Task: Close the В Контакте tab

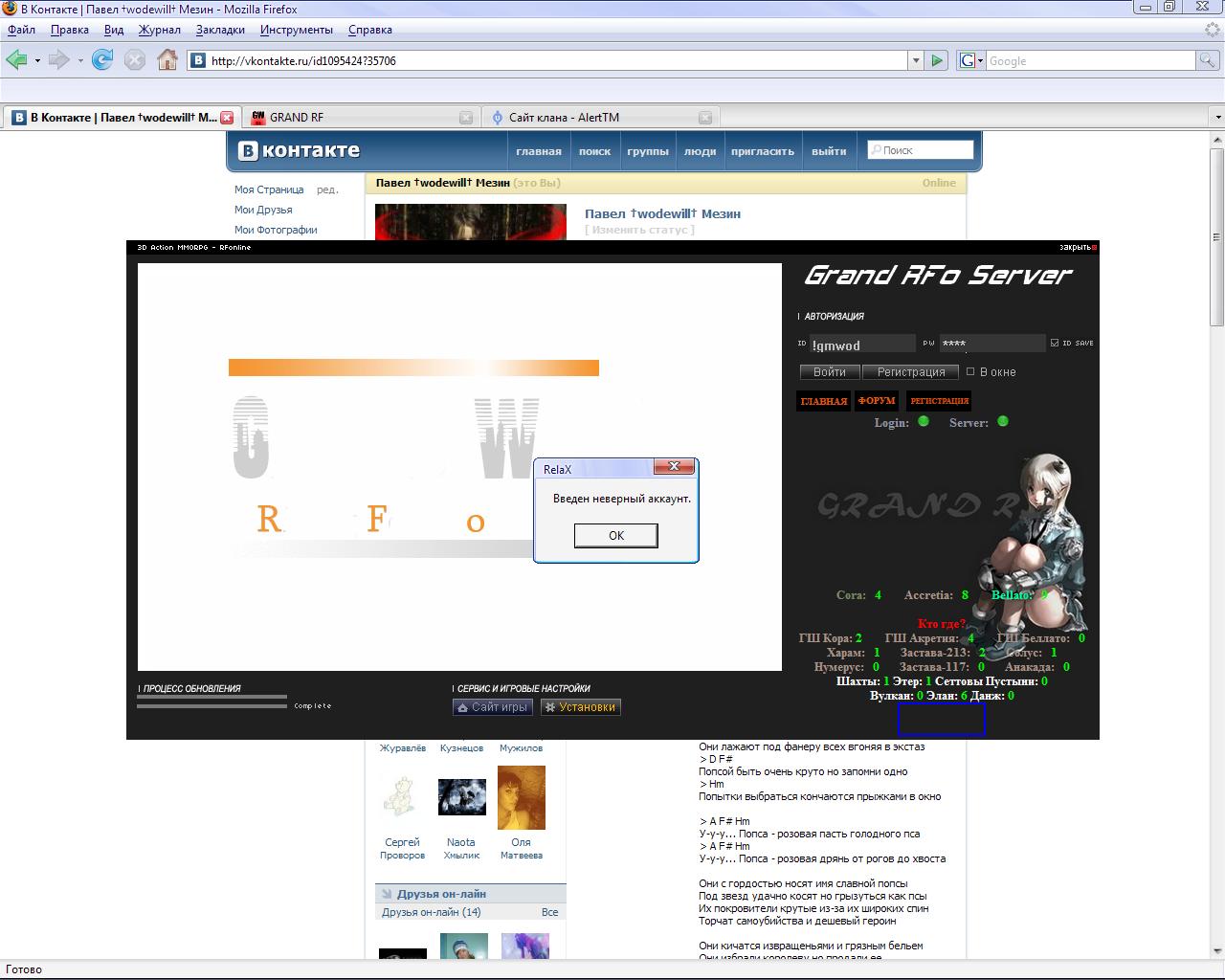Action: click(x=227, y=118)
